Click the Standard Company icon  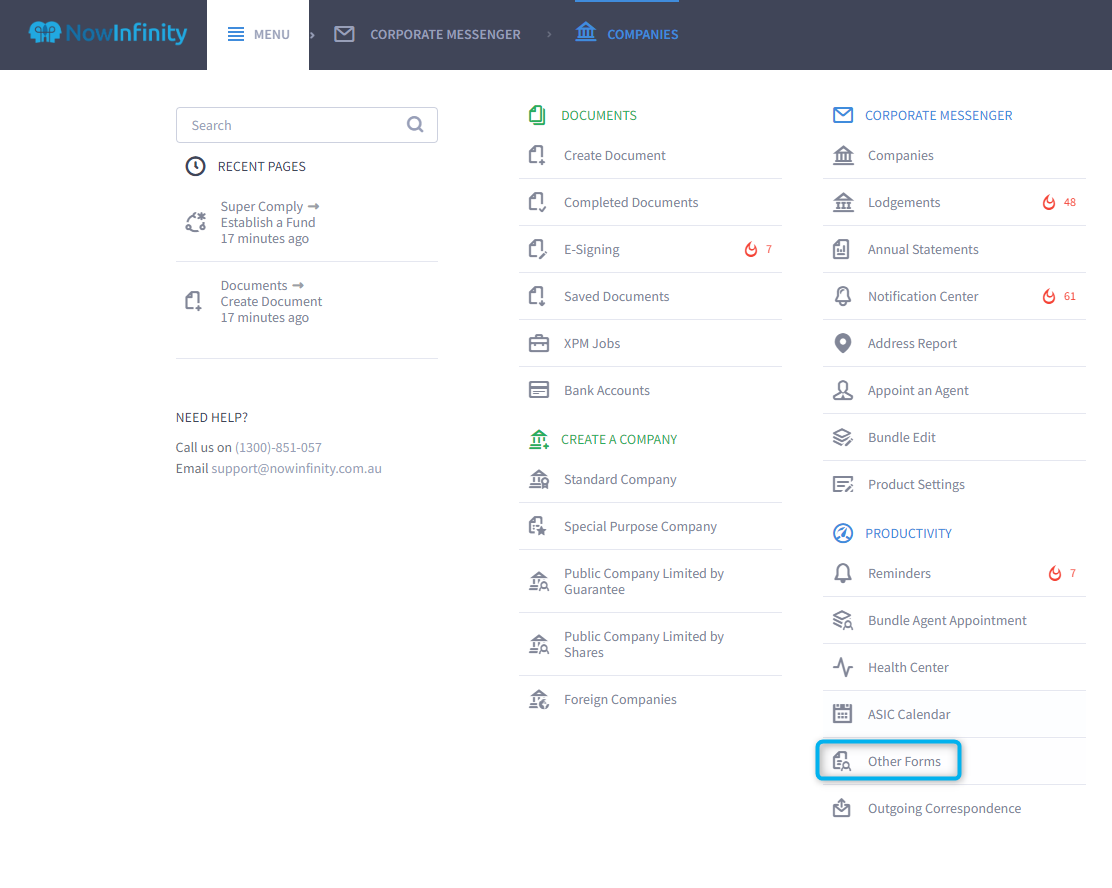(539, 480)
